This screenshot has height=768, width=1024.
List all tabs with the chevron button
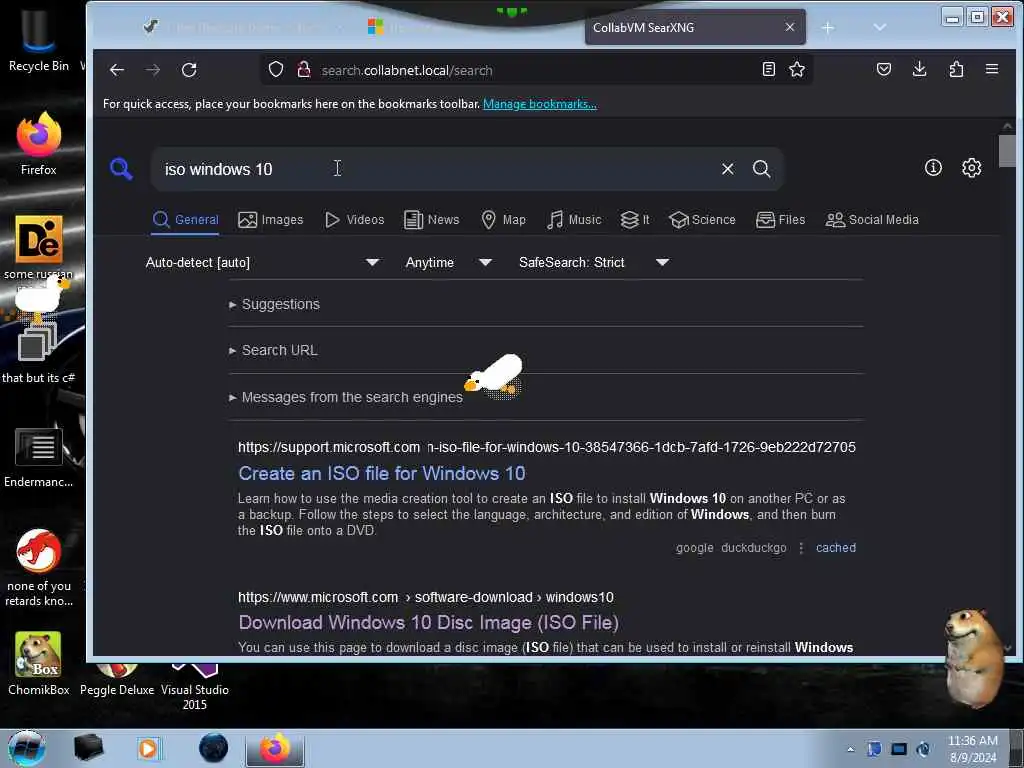(880, 27)
